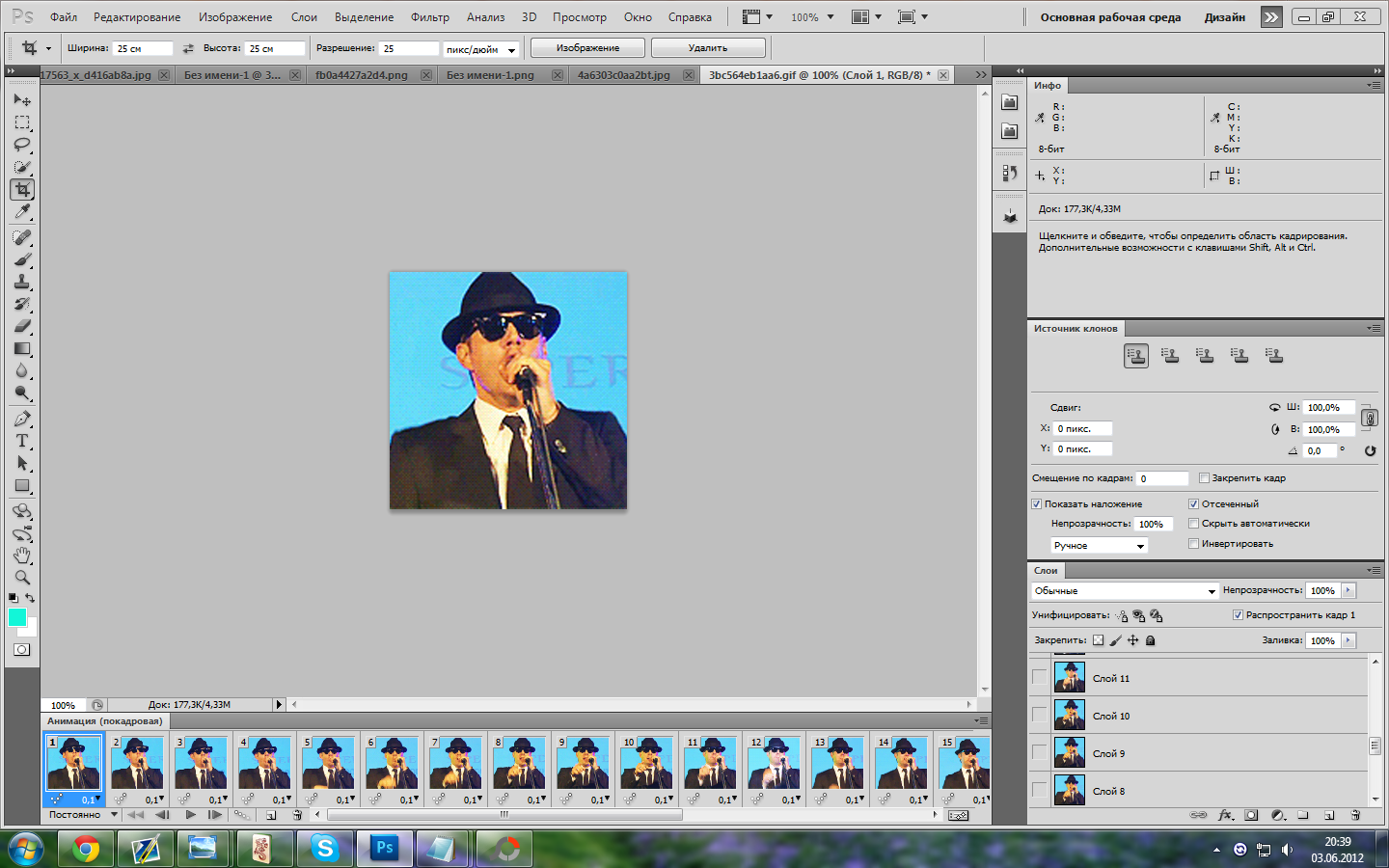Activate the fifth clone source stamp
The height and width of the screenshot is (868, 1389).
coord(1275,356)
